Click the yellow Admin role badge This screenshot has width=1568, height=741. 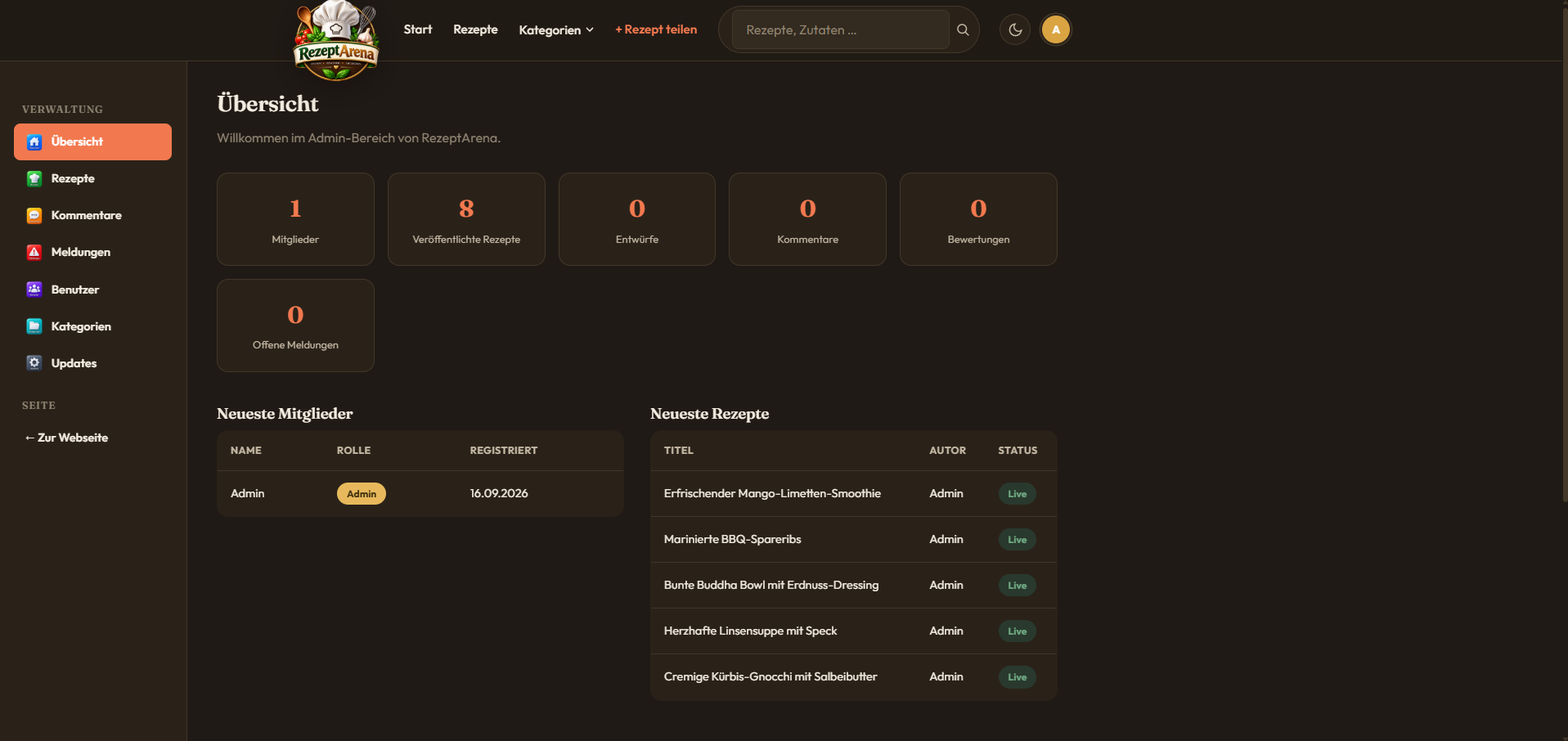tap(362, 494)
